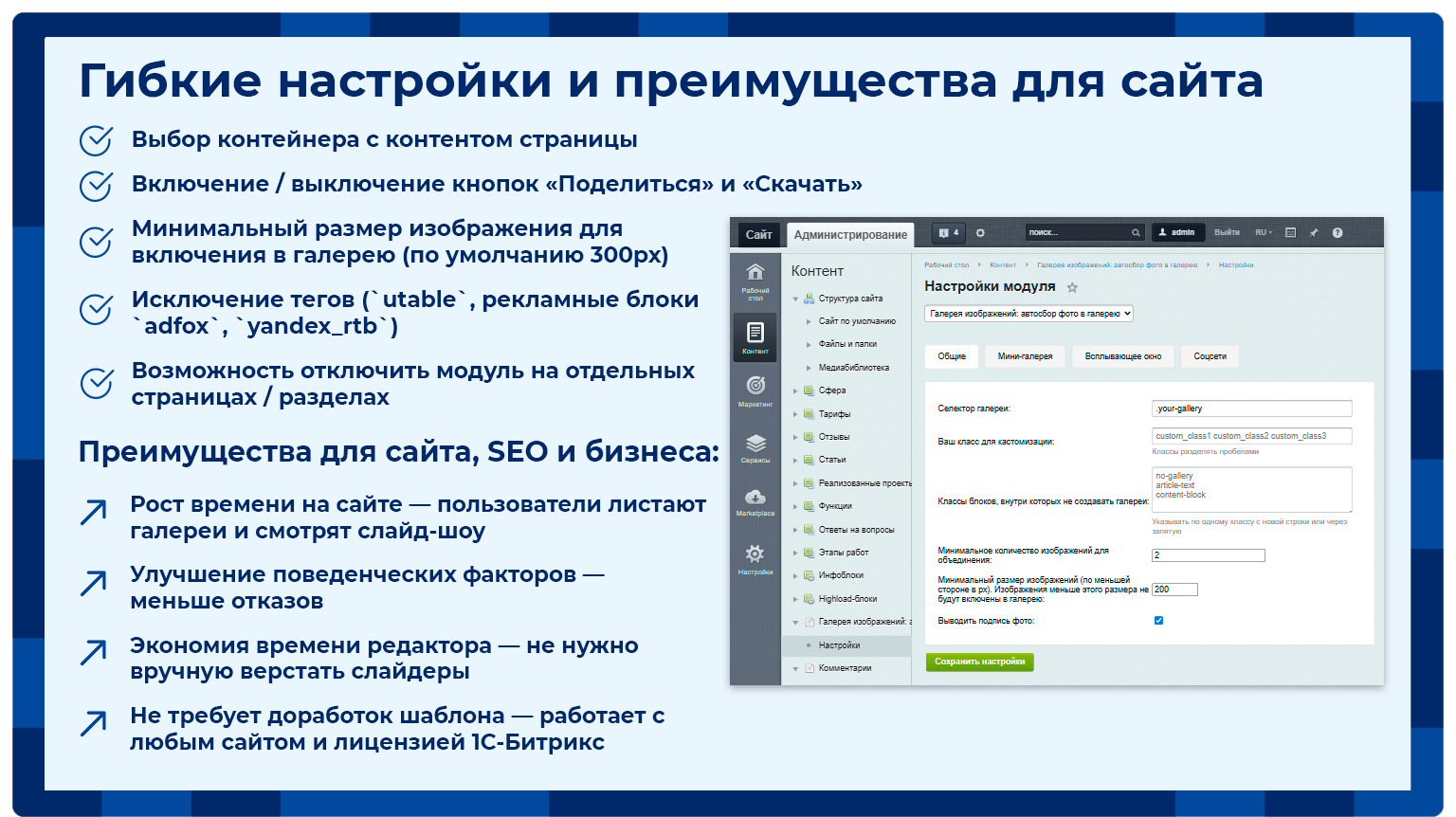Viewport: 1456px width, 817px height.
Task: Click the Сохранить настройки button
Action: coord(979,662)
